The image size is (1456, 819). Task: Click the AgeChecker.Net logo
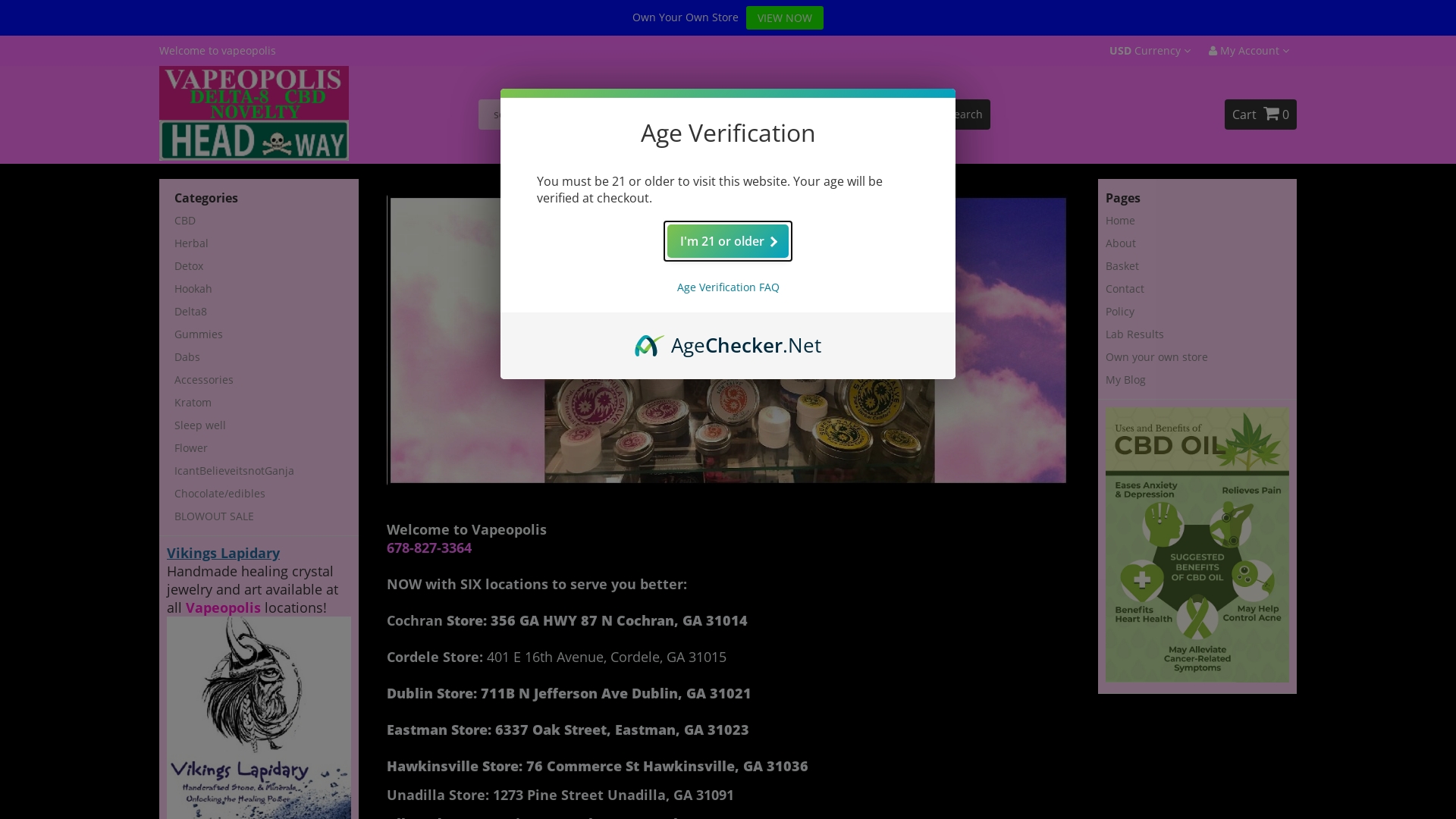tap(728, 345)
